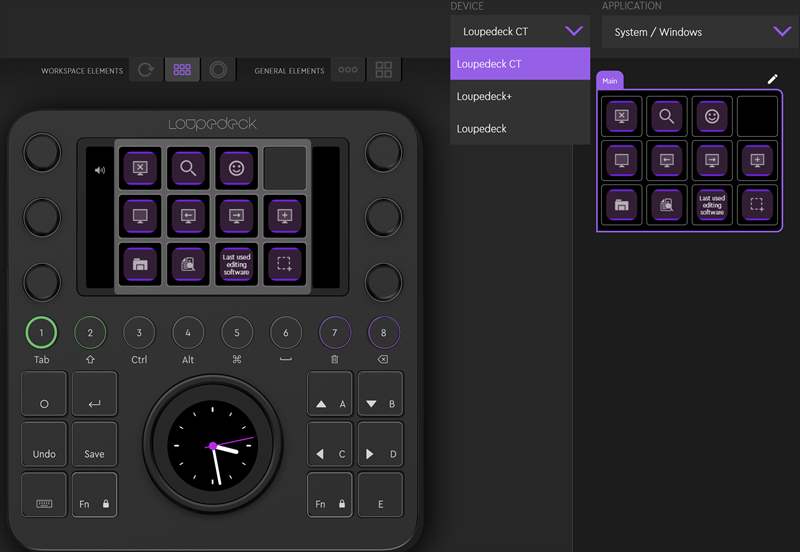Viewport: 800px width, 552px height.
Task: Click the square E button
Action: click(380, 494)
